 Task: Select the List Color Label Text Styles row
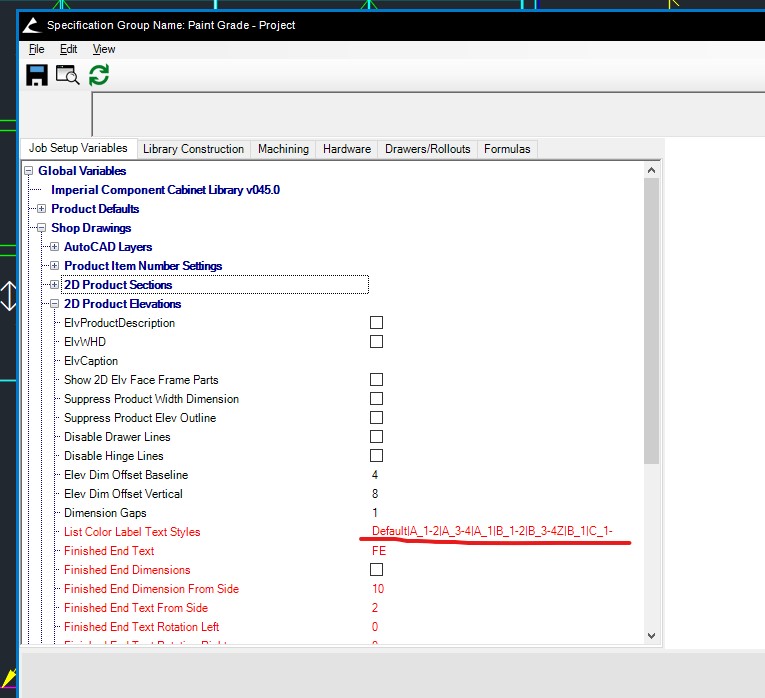[x=132, y=532]
